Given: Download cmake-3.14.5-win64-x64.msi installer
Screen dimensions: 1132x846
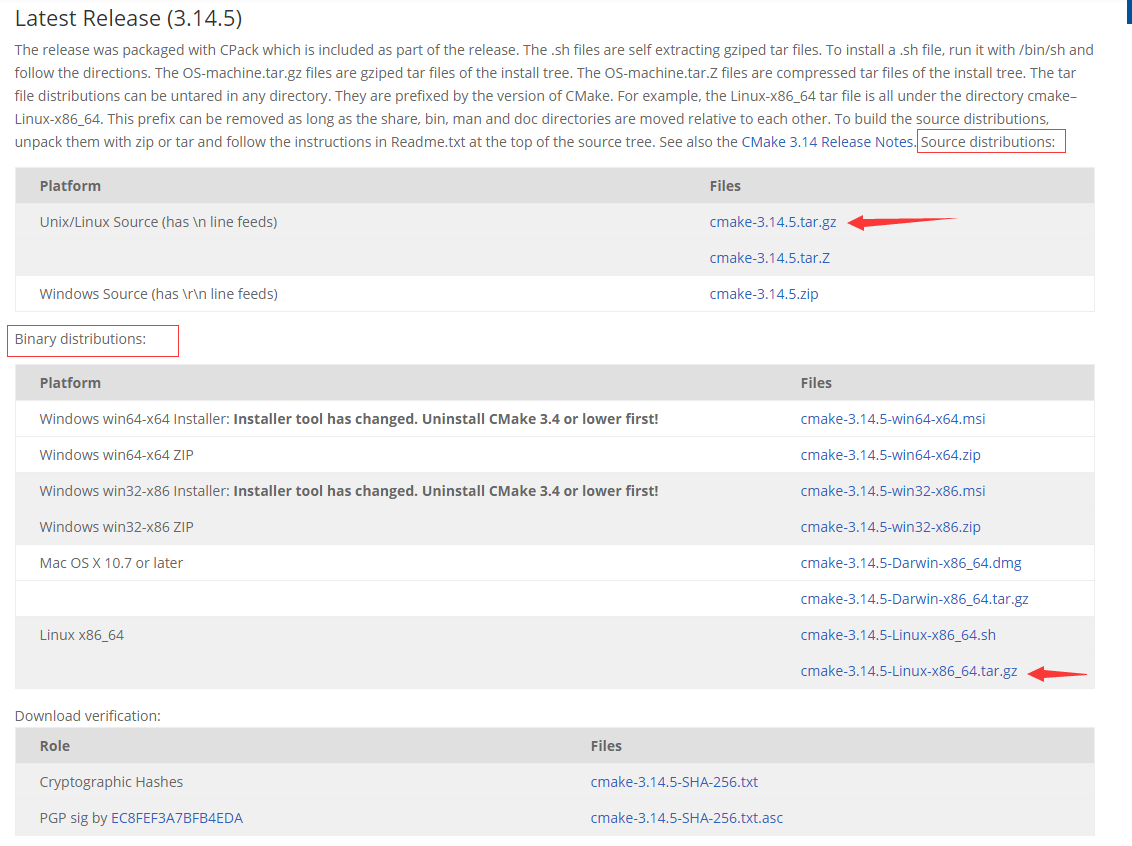Looking at the screenshot, I should (892, 419).
